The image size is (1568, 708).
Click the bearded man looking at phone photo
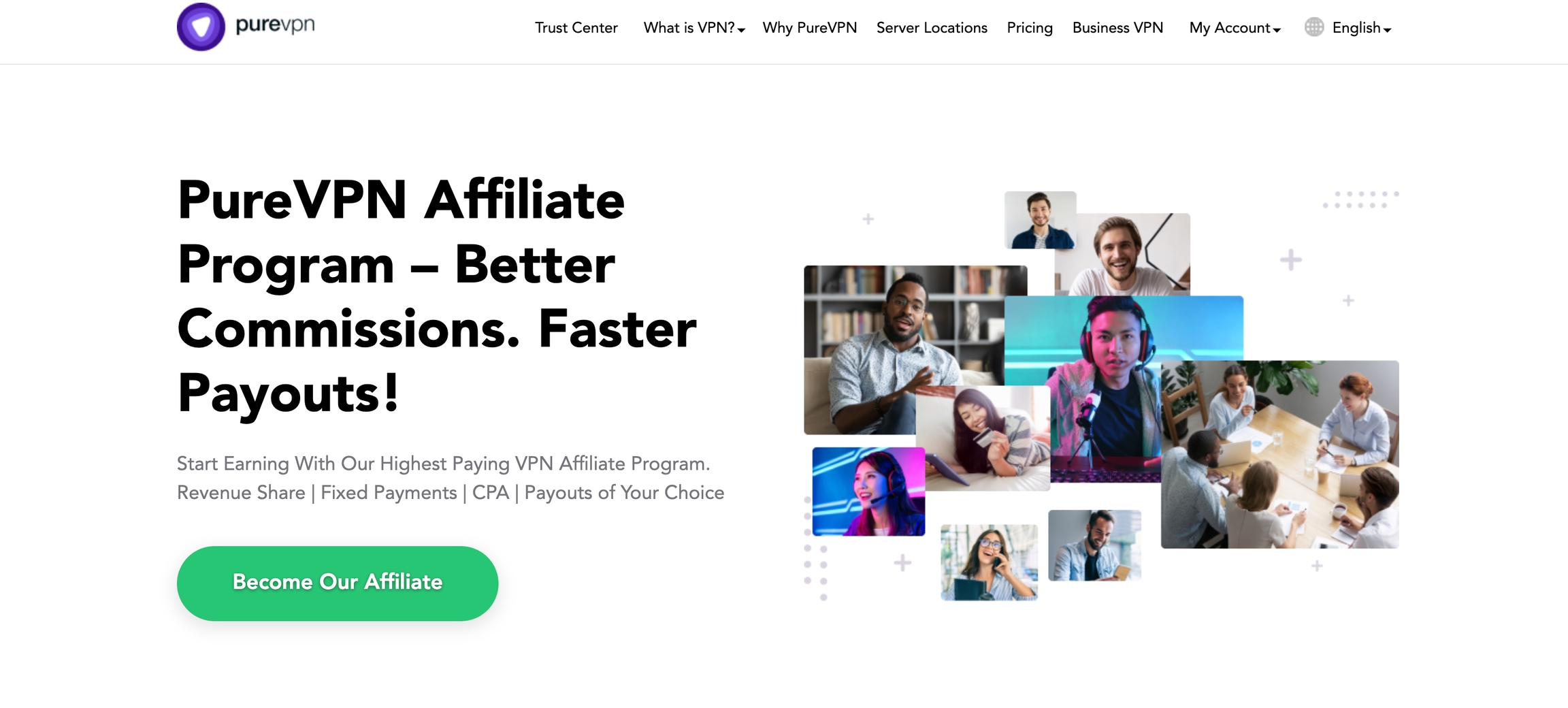click(1094, 545)
